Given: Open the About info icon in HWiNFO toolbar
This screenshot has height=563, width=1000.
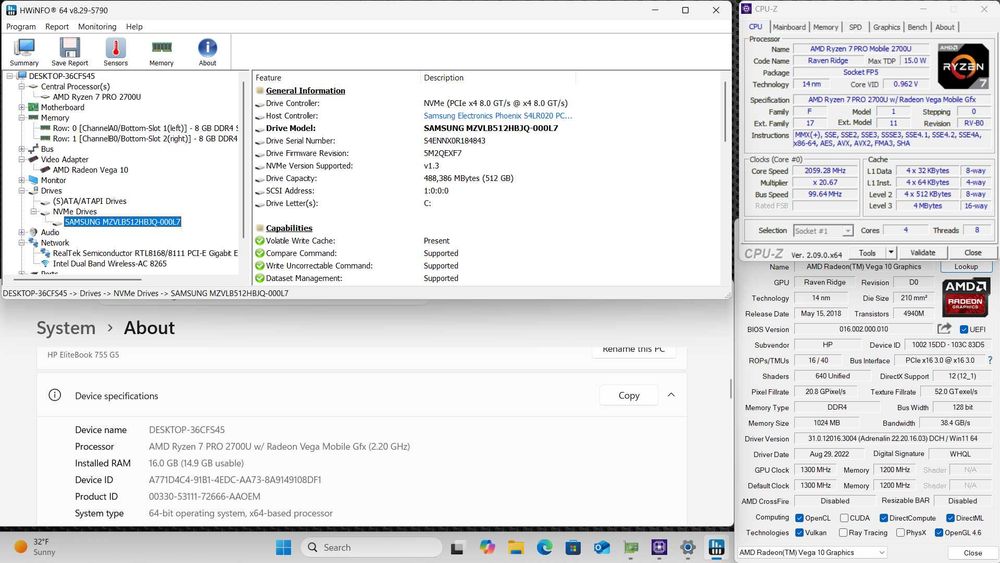Looking at the screenshot, I should (x=207, y=52).
